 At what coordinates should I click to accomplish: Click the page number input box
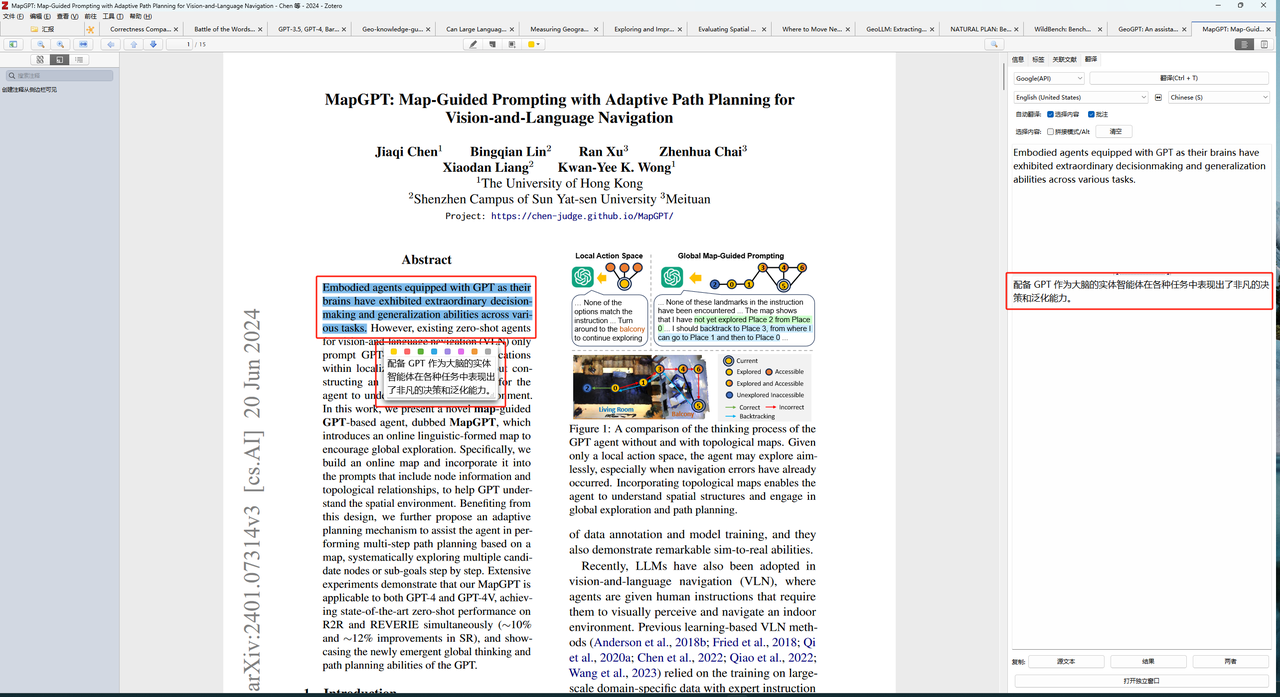pyautogui.click(x=178, y=44)
